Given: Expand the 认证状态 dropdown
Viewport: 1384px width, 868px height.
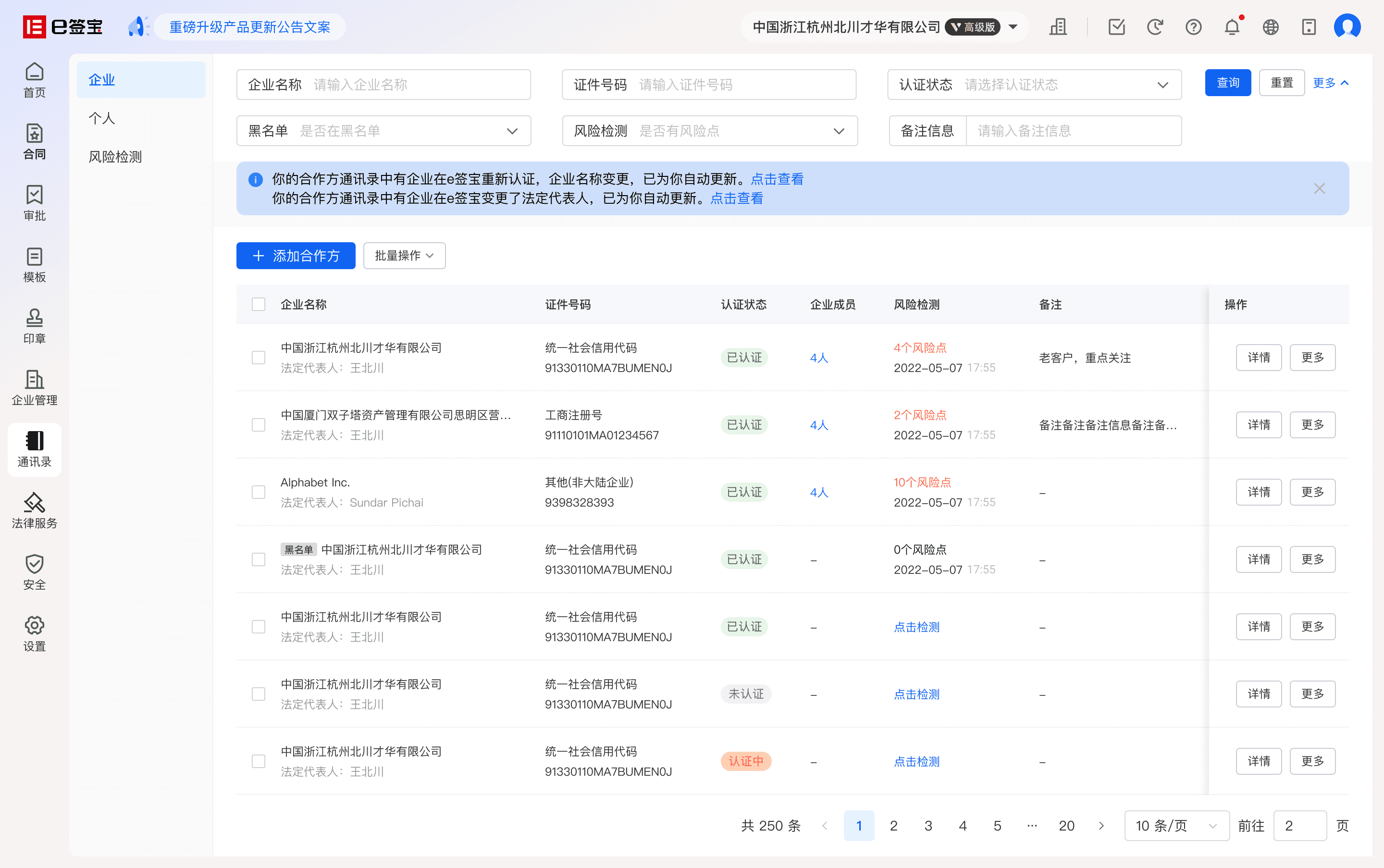Looking at the screenshot, I should (x=1035, y=85).
